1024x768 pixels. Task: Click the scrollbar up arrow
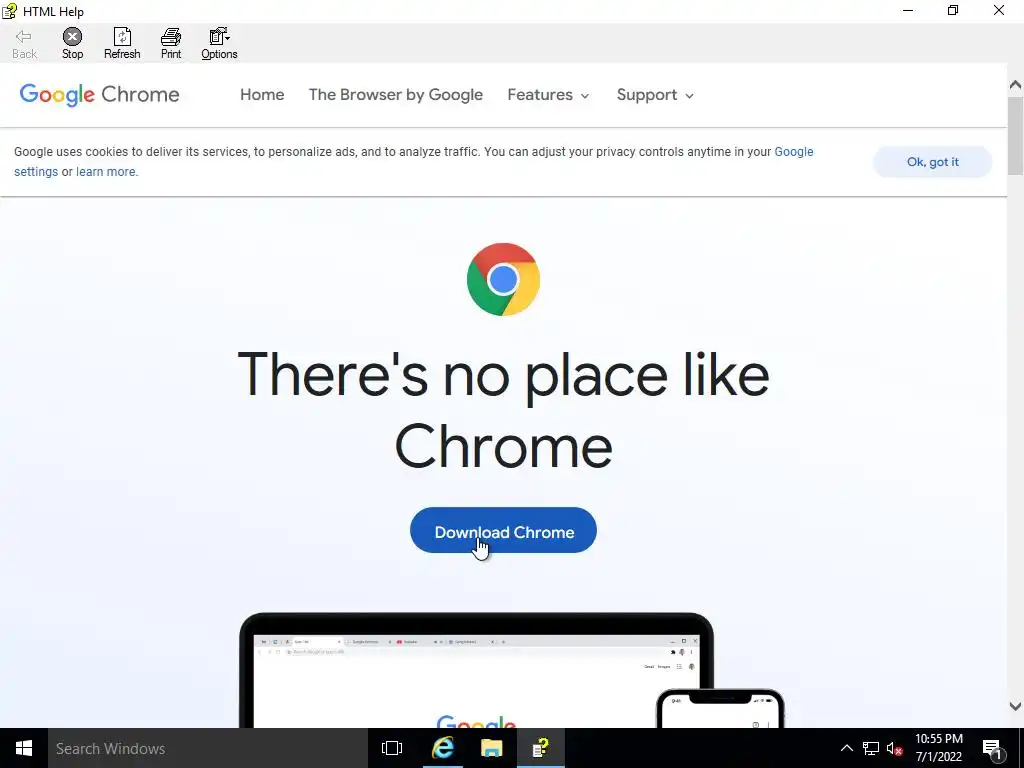click(x=1015, y=84)
